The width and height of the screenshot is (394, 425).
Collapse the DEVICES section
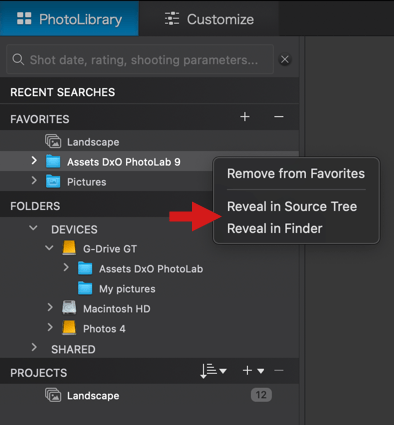33,228
